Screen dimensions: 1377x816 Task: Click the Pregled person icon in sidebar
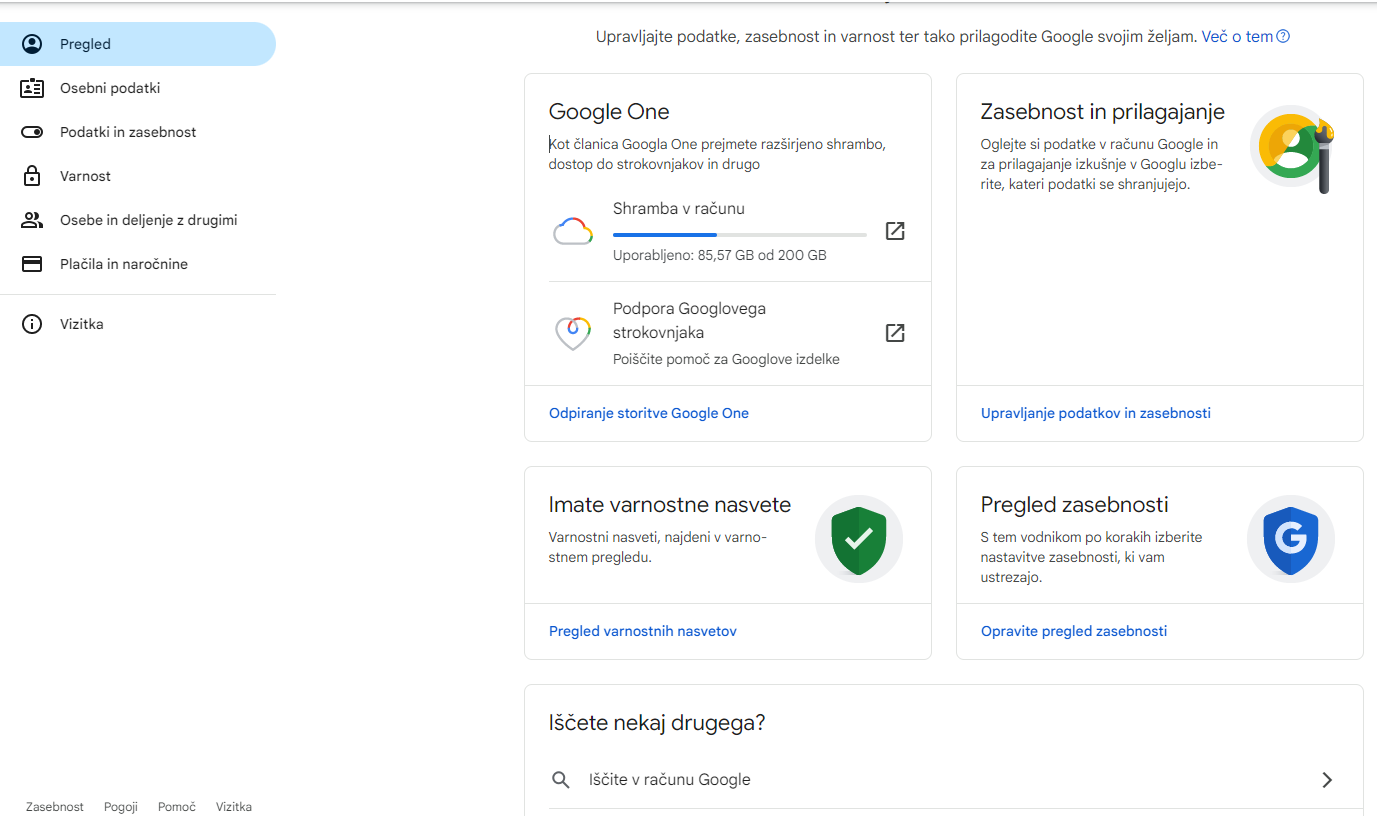[x=32, y=44]
